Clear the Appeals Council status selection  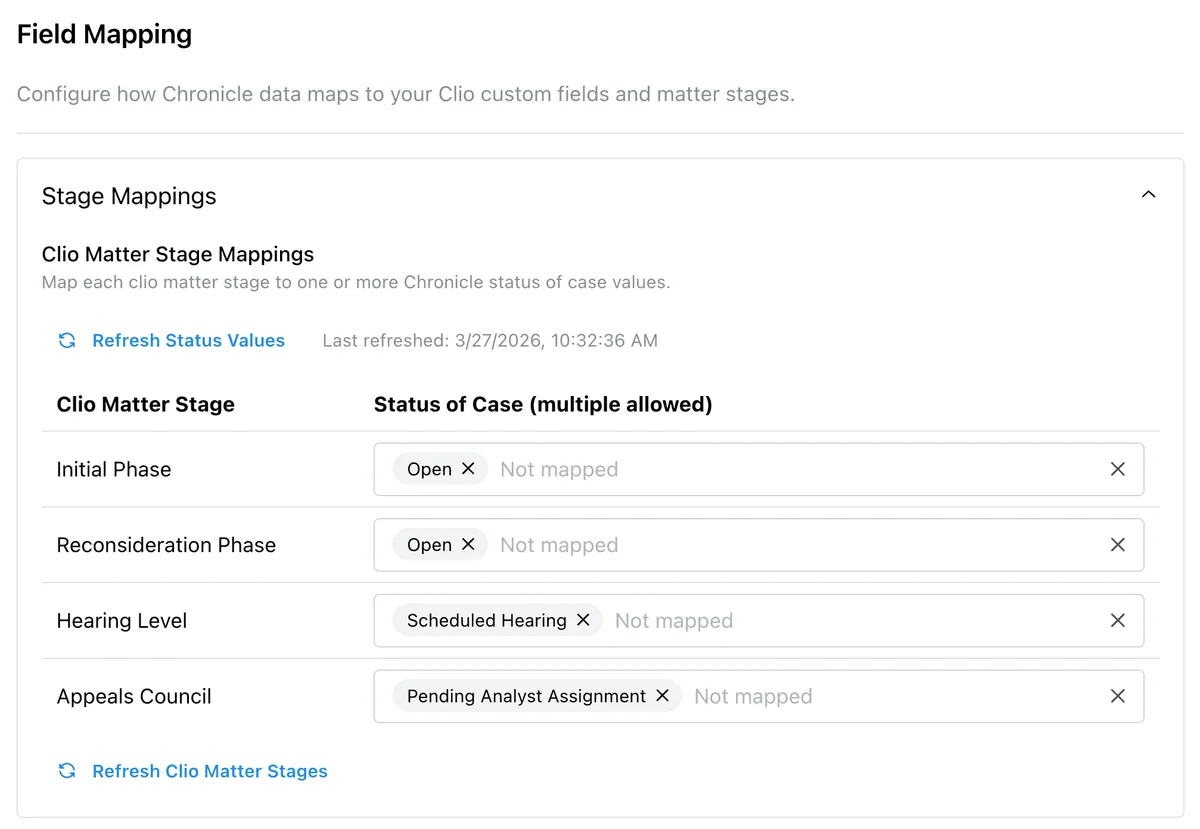[1117, 696]
